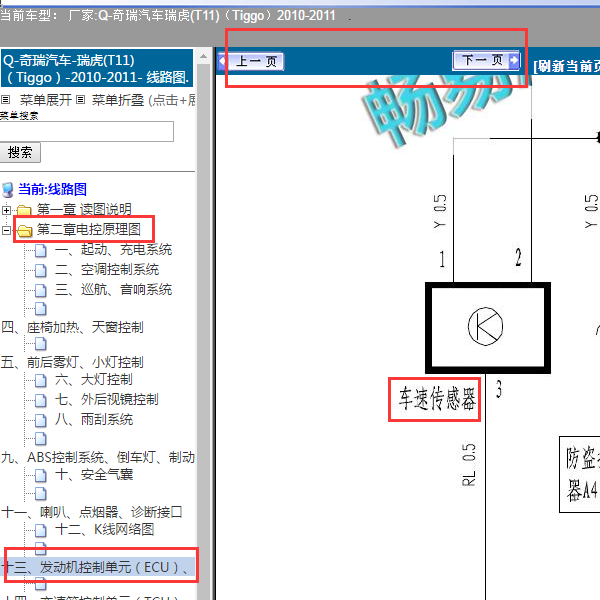Collapse the 第二章电控原理图 minus toggle
The width and height of the screenshot is (600, 600).
[6, 230]
